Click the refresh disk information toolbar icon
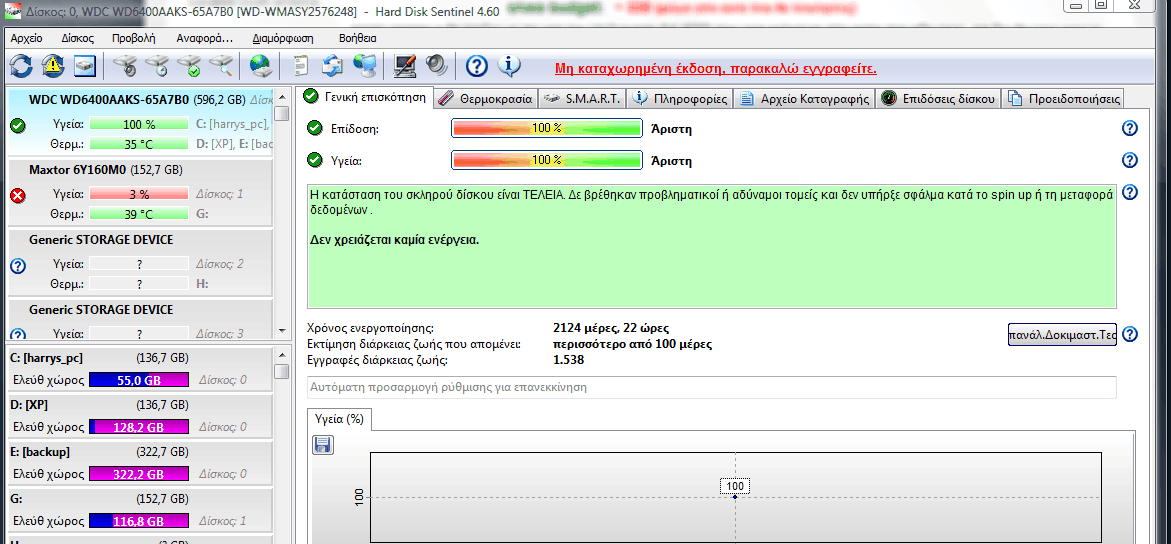 click(20, 67)
